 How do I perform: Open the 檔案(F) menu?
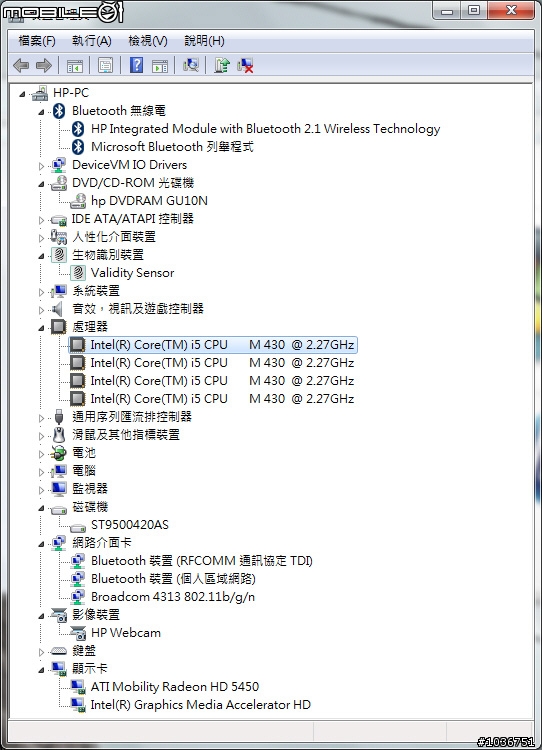pyautogui.click(x=37, y=41)
